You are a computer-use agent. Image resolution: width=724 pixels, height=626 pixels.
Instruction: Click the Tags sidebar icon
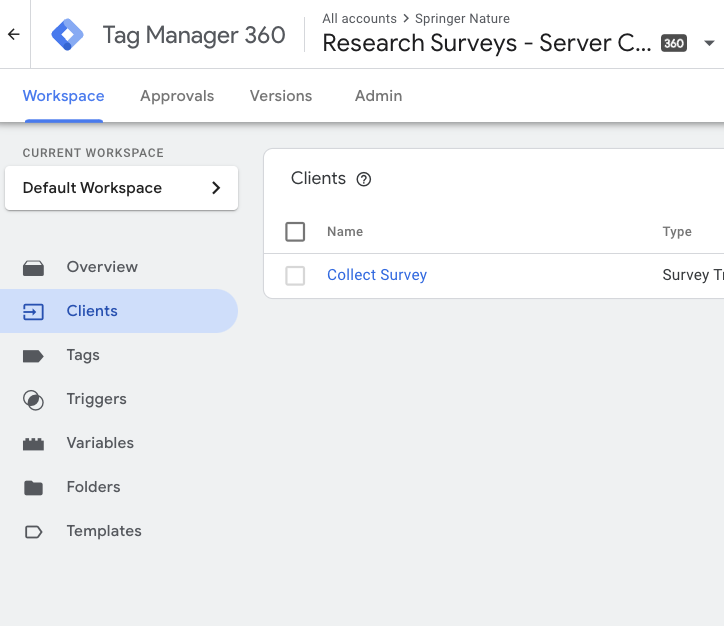pos(33,355)
